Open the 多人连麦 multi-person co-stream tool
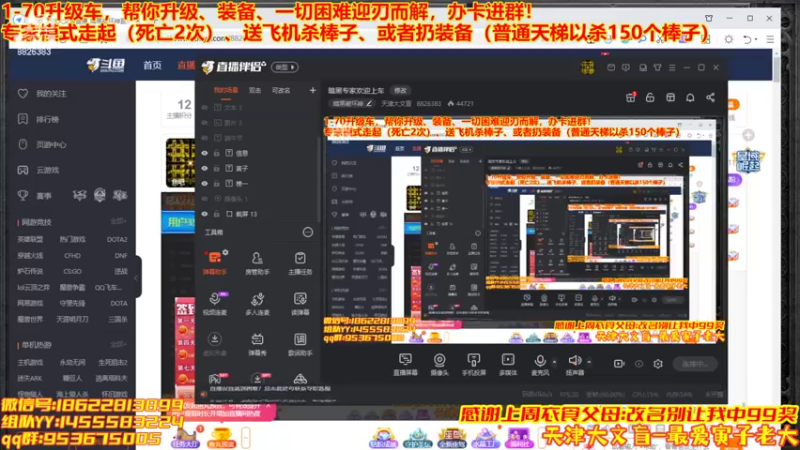This screenshot has height=450, width=800. click(x=257, y=303)
